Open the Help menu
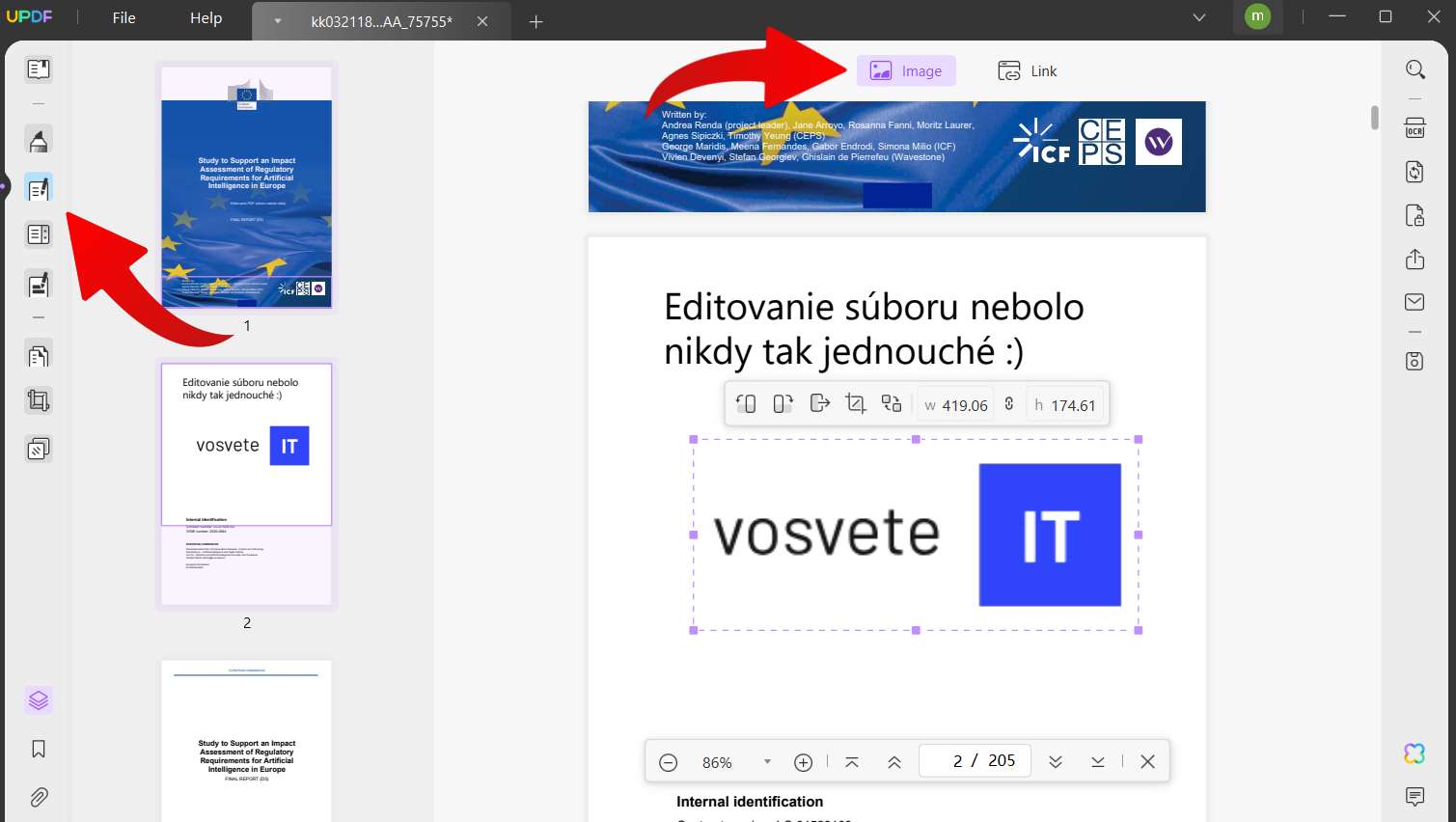The width and height of the screenshot is (1456, 822). (x=206, y=18)
